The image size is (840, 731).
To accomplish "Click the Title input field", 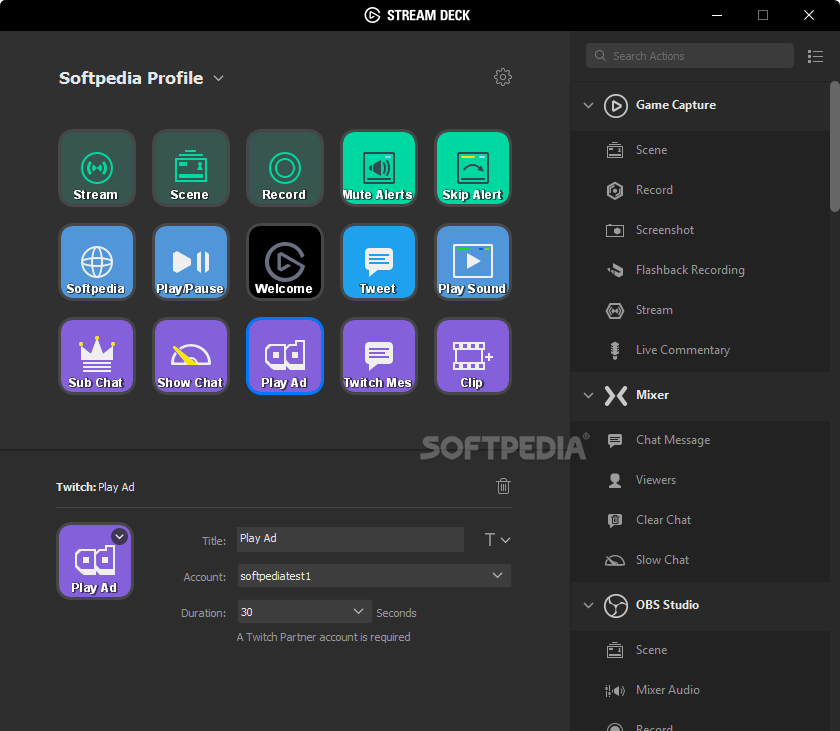I will [350, 539].
